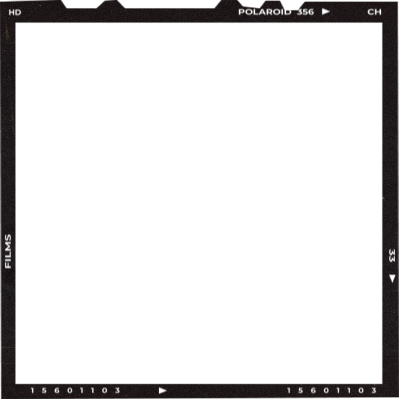Click the bottom-left 15601103 serial number
The height and width of the screenshot is (399, 399).
point(75,390)
